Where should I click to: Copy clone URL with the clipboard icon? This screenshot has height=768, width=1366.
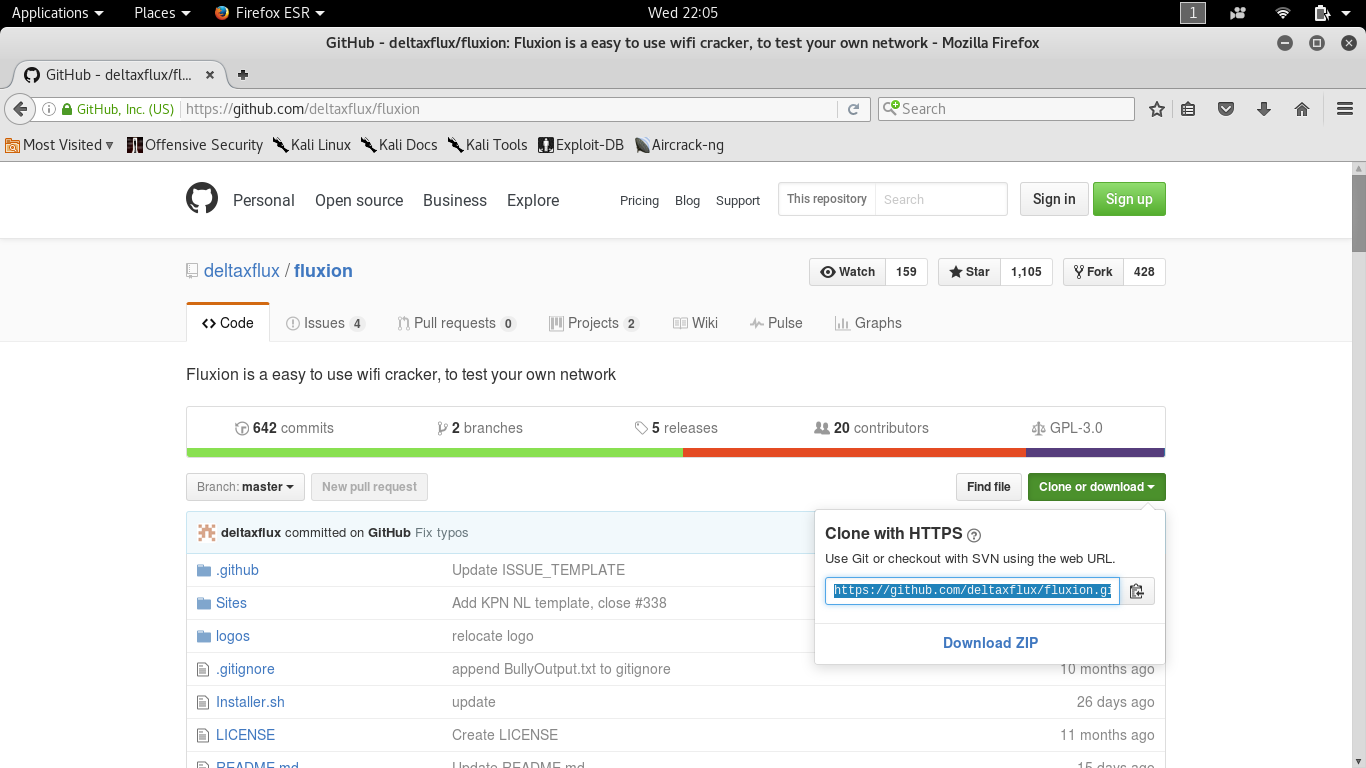[x=1137, y=591]
